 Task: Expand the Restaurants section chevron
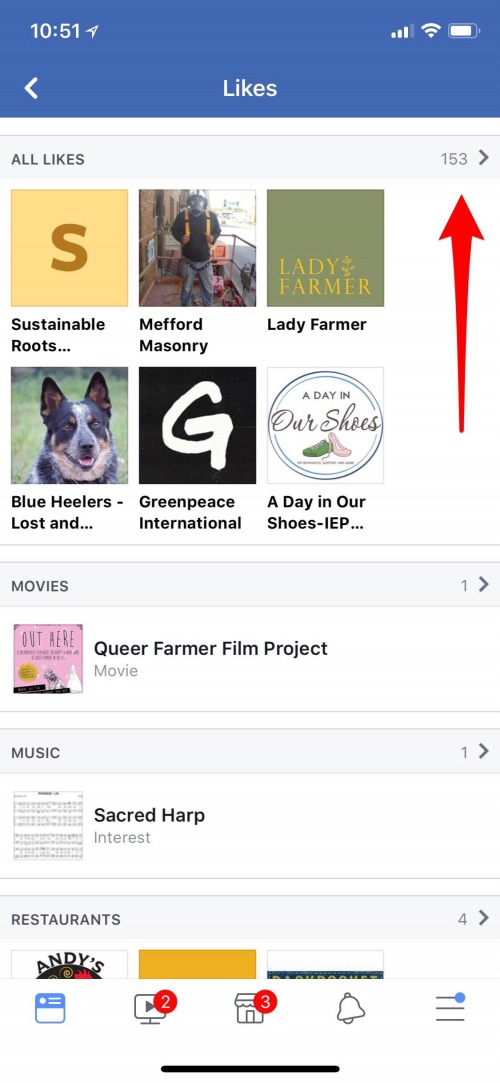pos(483,919)
